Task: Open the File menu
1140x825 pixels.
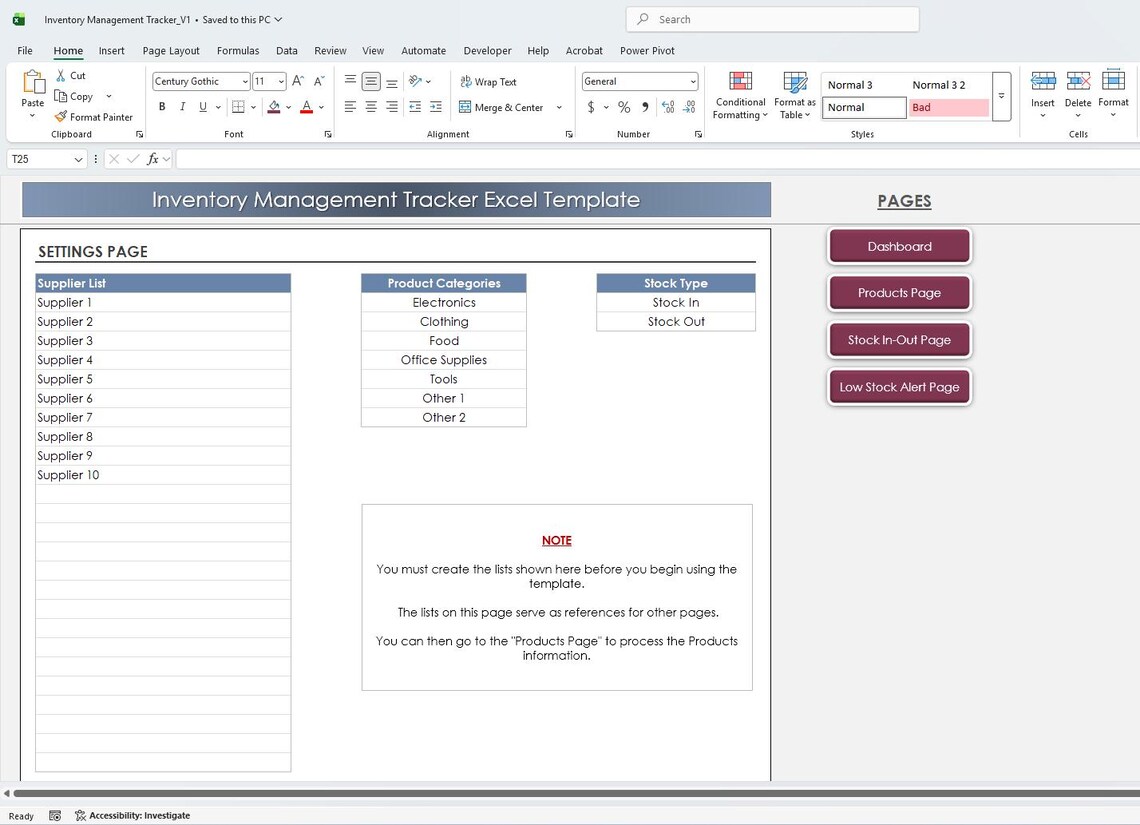Action: click(25, 50)
